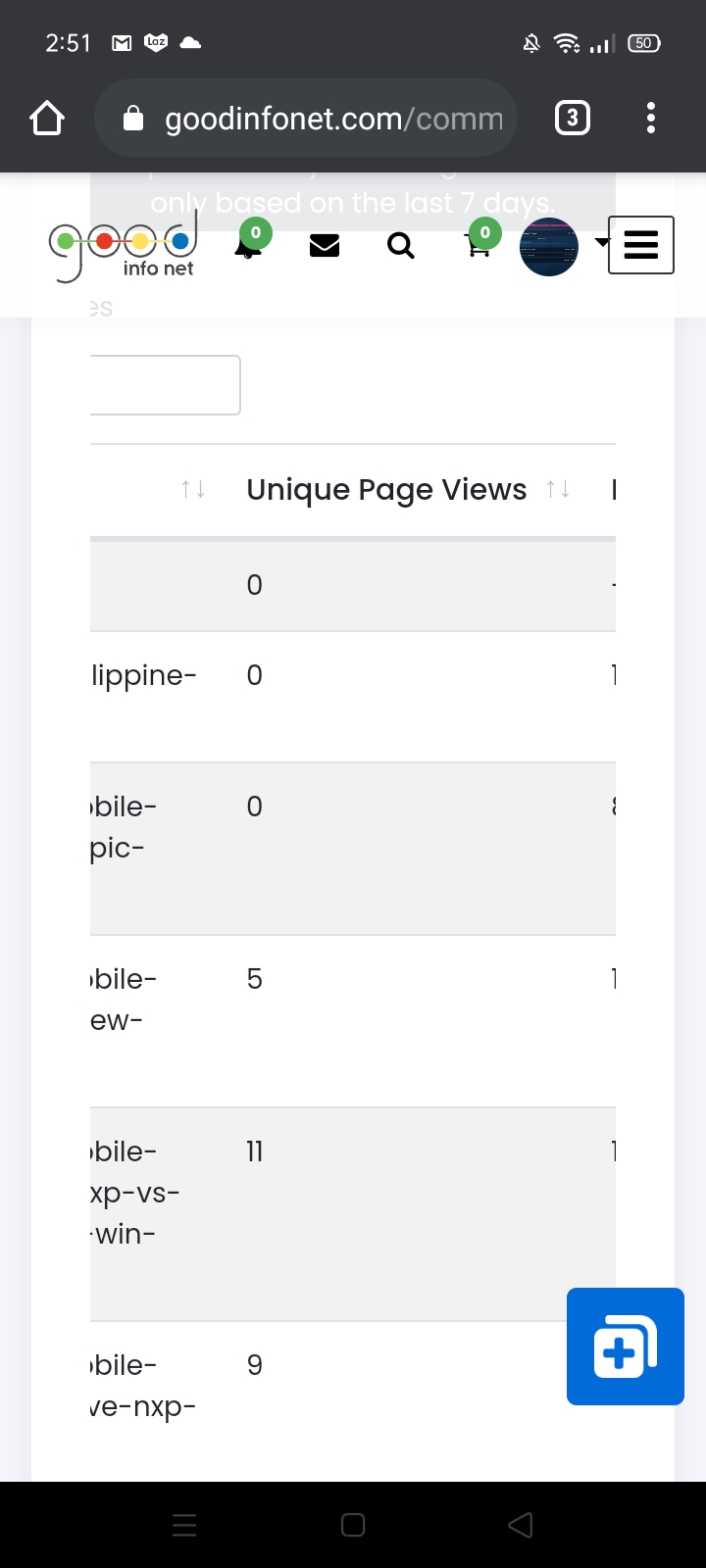Open the shopping cart icon

tap(479, 246)
